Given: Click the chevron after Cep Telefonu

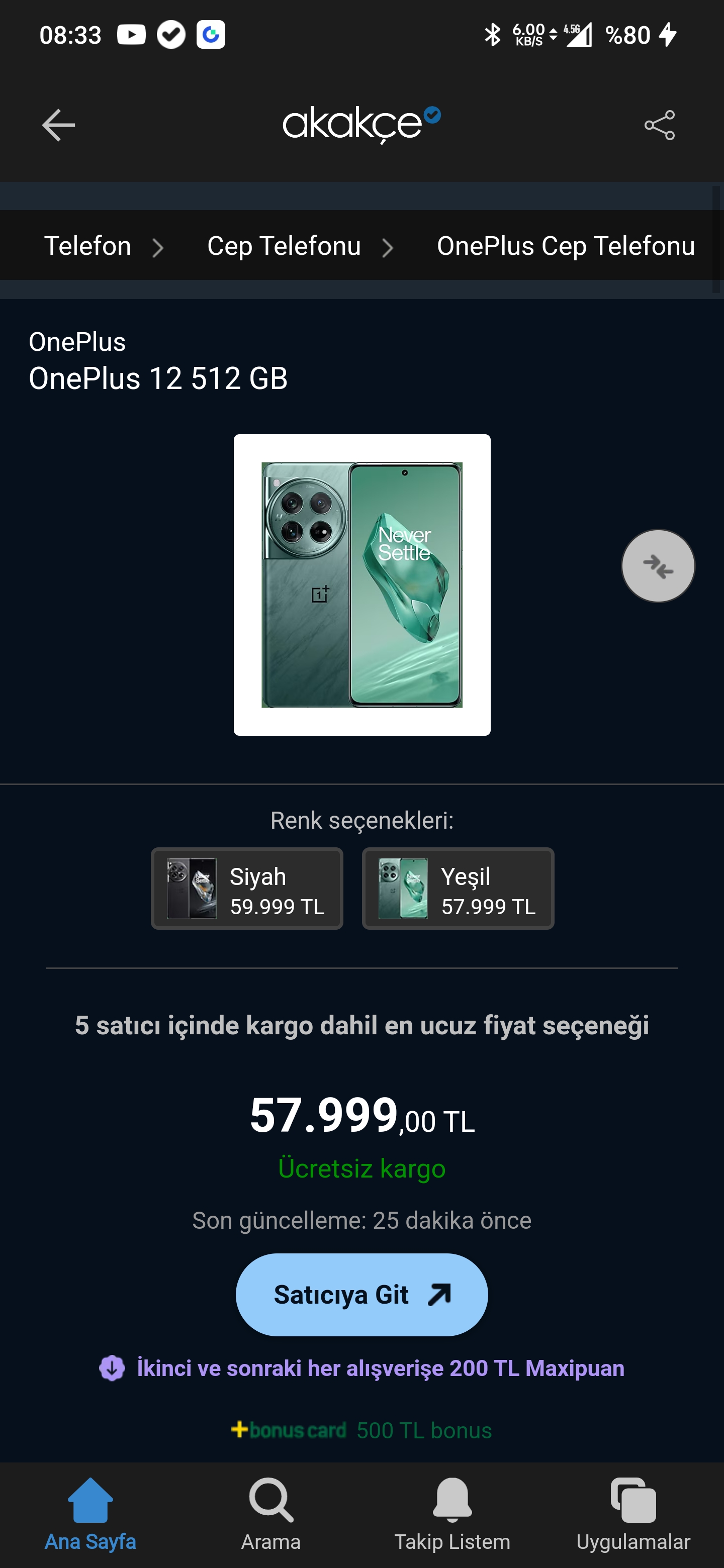Looking at the screenshot, I should [388, 248].
